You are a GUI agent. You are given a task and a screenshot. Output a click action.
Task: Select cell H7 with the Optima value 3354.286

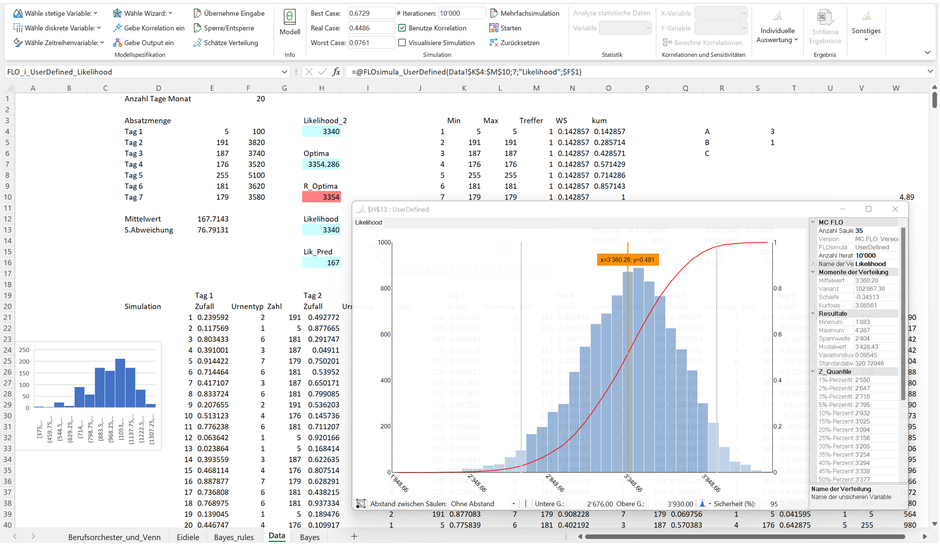coord(322,164)
